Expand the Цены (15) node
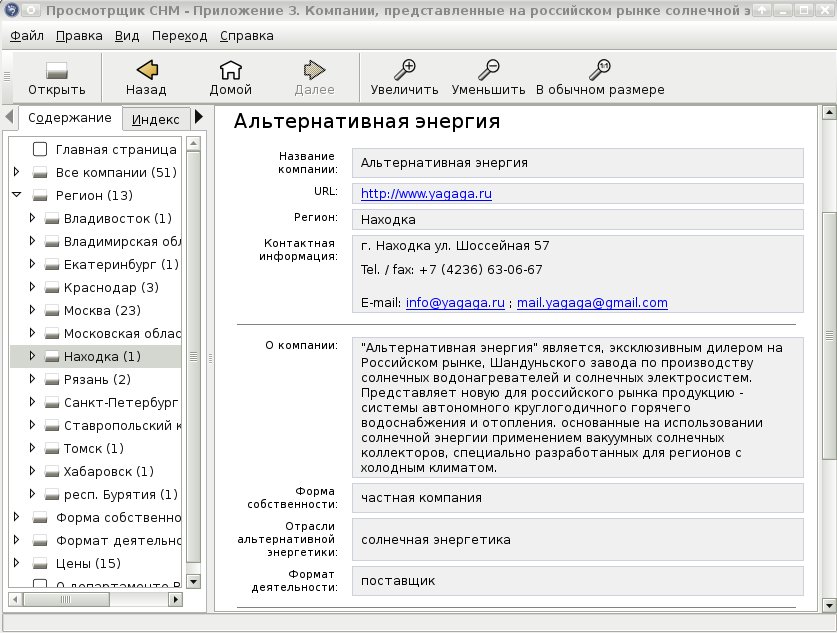The image size is (837, 633). [x=17, y=563]
